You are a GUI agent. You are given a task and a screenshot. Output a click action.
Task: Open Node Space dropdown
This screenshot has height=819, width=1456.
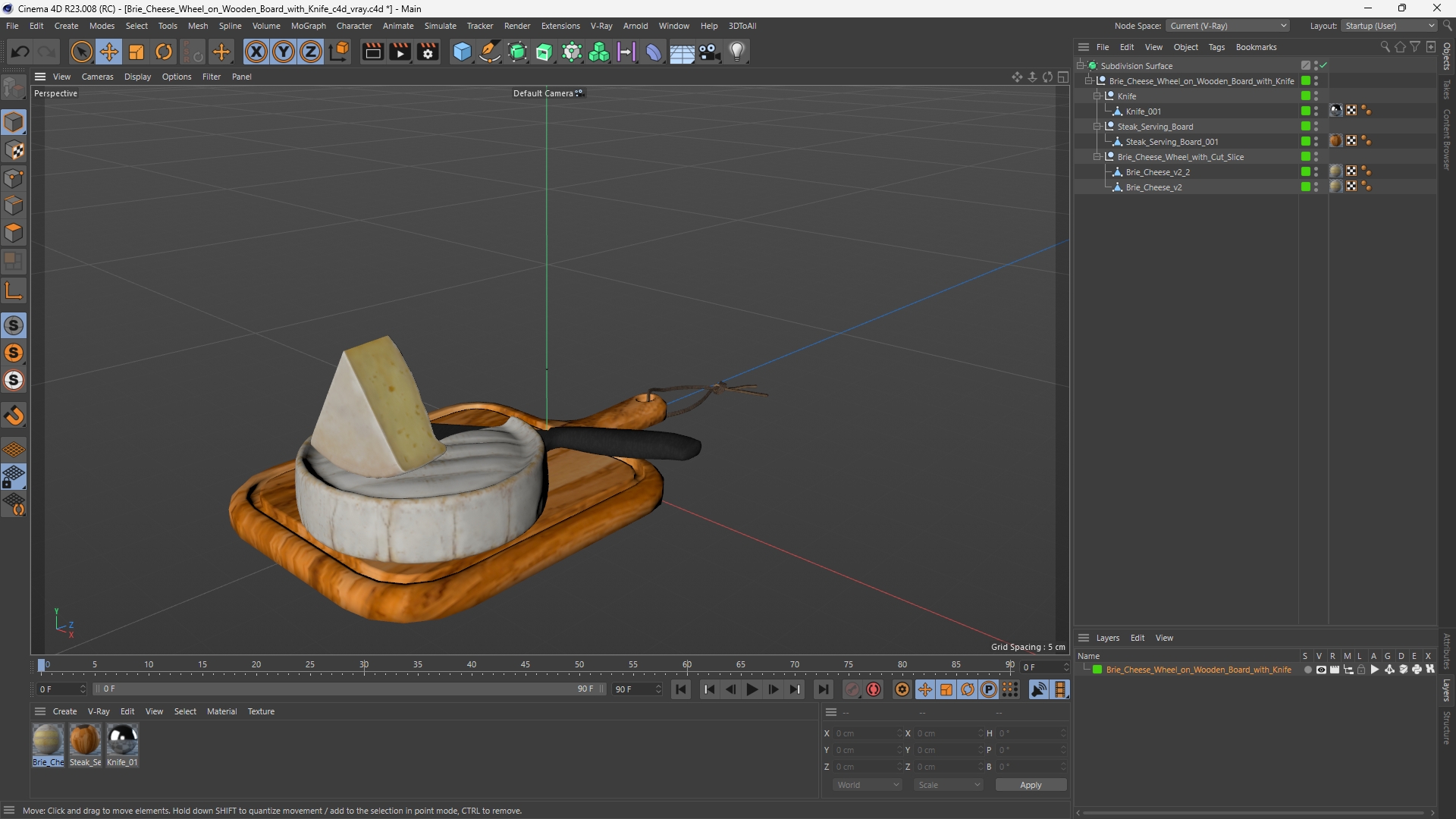[x=1228, y=26]
